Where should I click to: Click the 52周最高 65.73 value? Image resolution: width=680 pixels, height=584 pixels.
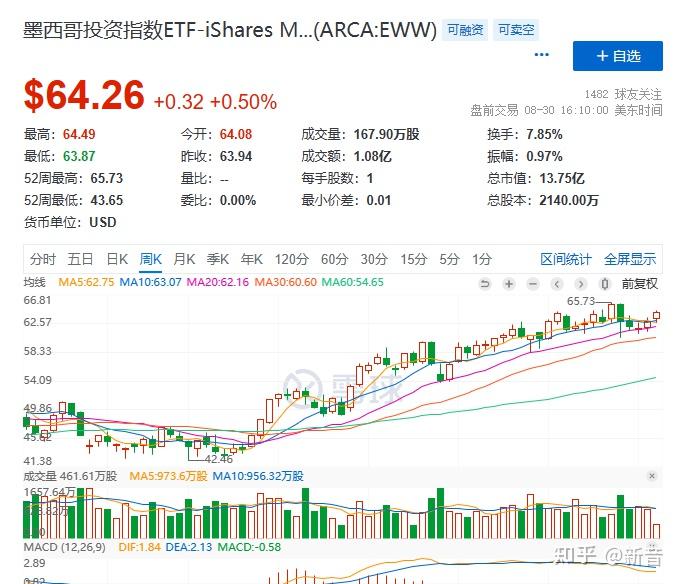coord(107,178)
